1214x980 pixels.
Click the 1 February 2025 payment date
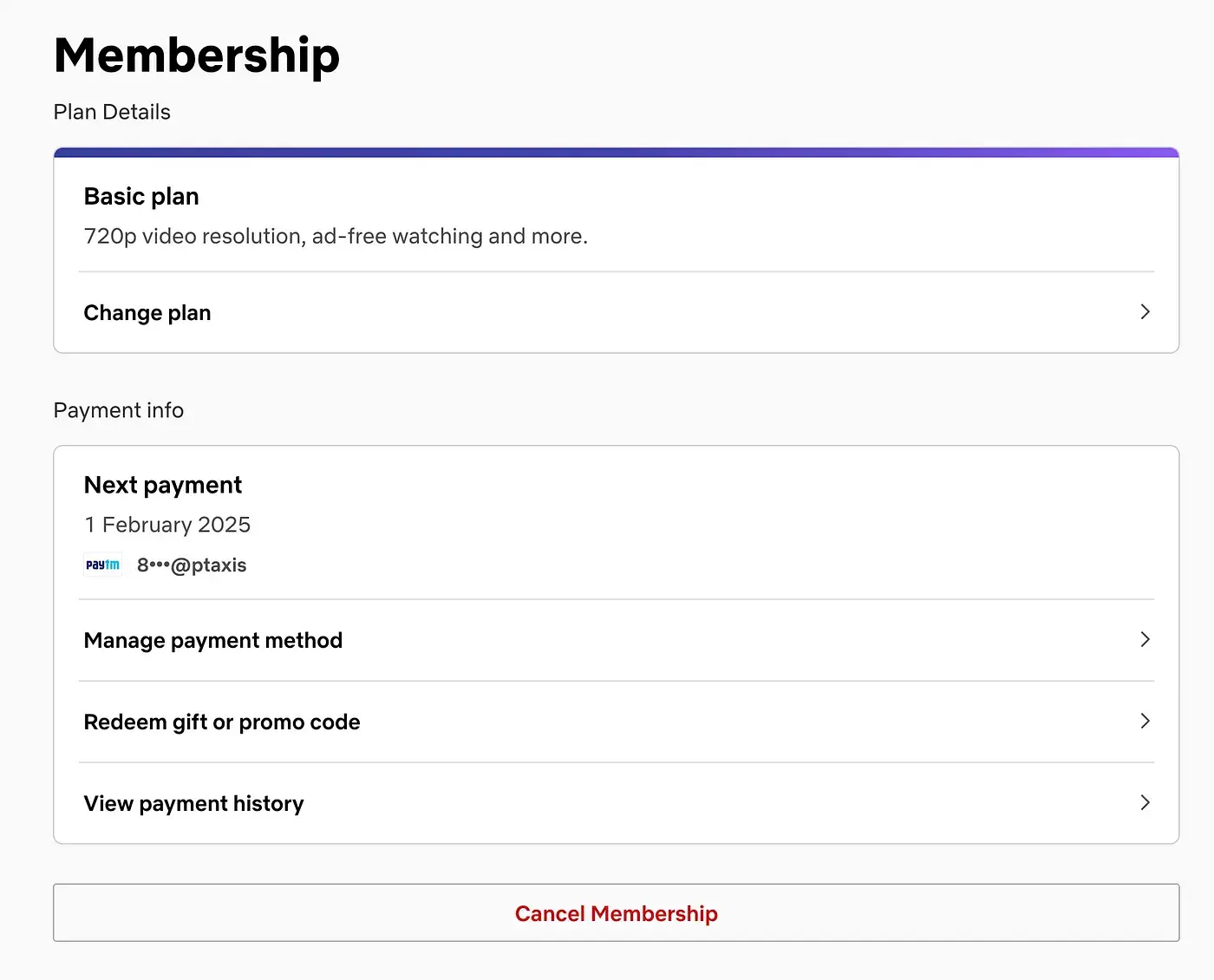(167, 525)
